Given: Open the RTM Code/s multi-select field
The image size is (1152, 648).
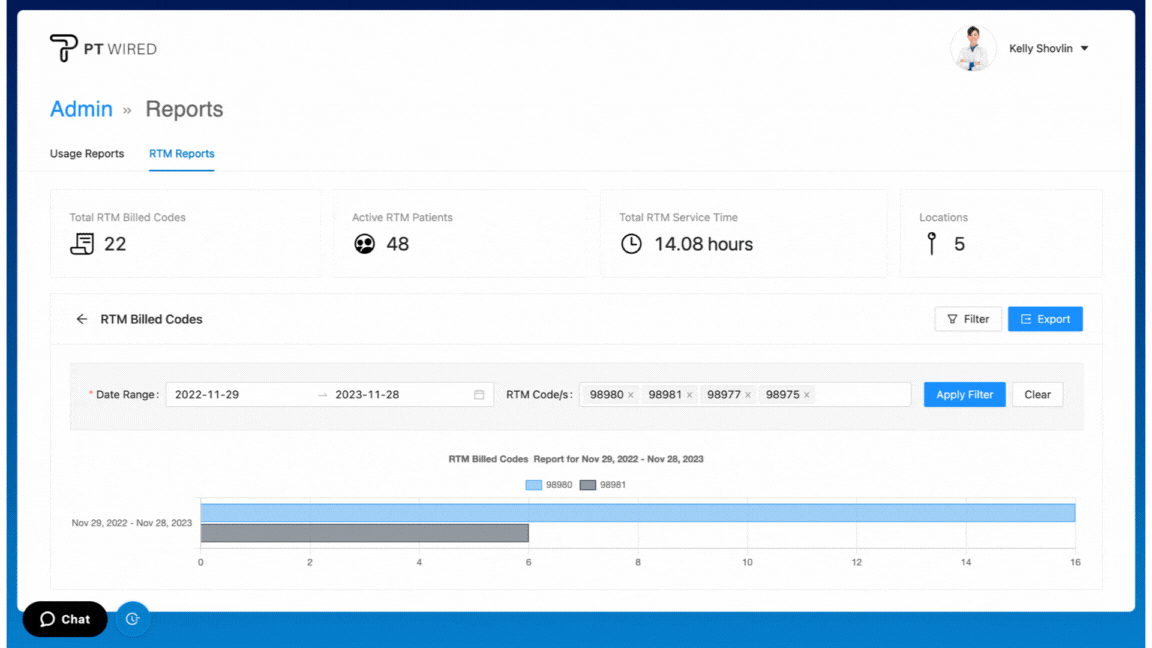Looking at the screenshot, I should coord(860,395).
